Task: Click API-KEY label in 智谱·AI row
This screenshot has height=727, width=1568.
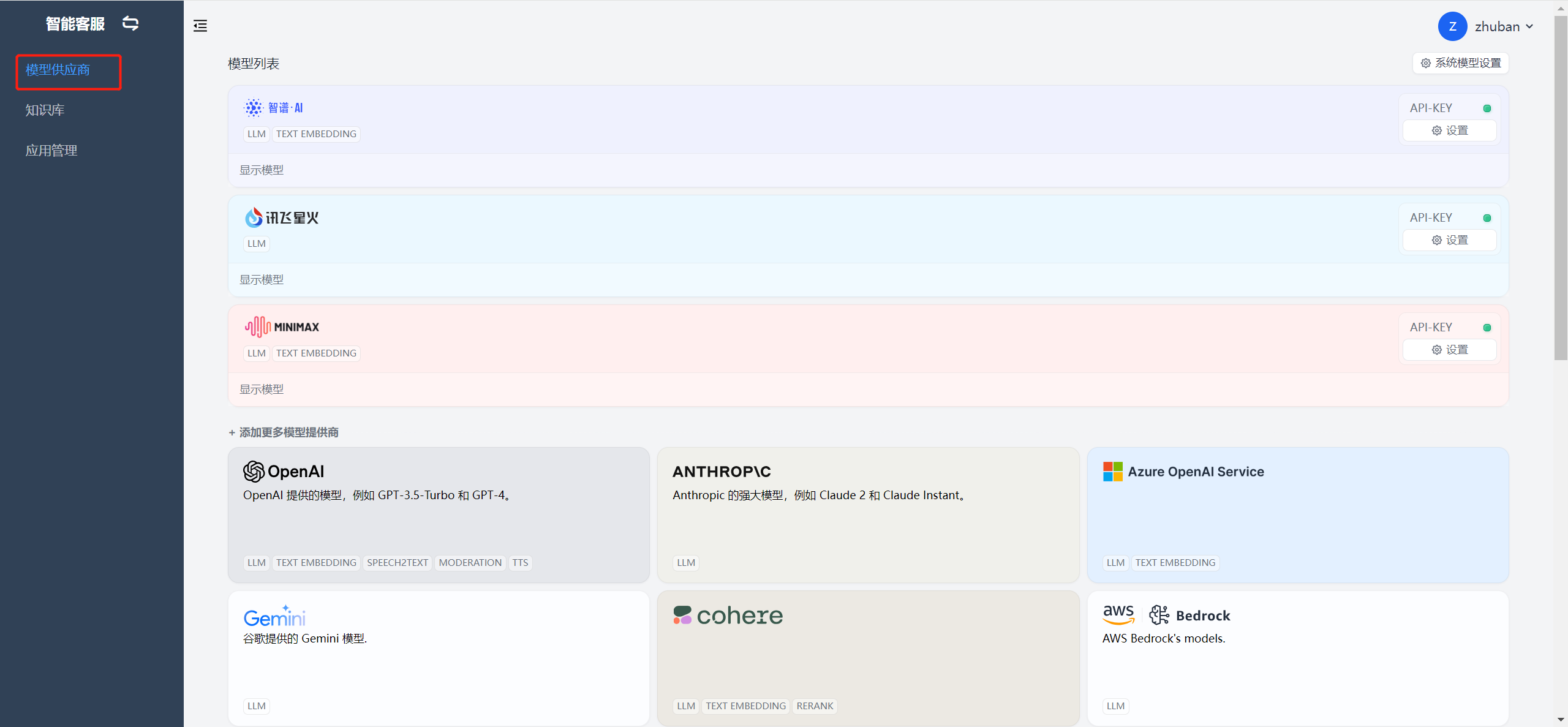Action: (x=1431, y=108)
